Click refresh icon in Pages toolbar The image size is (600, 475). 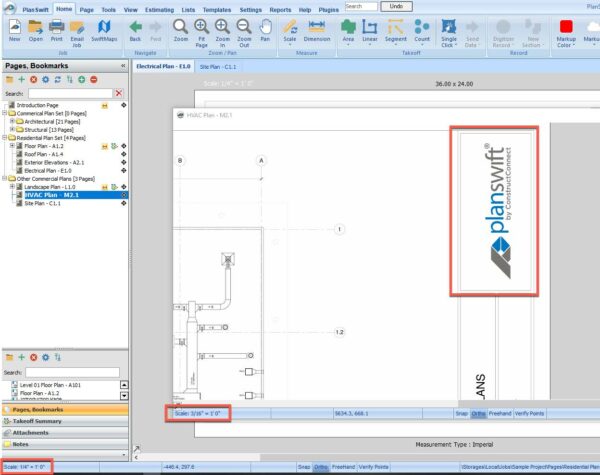point(57,80)
